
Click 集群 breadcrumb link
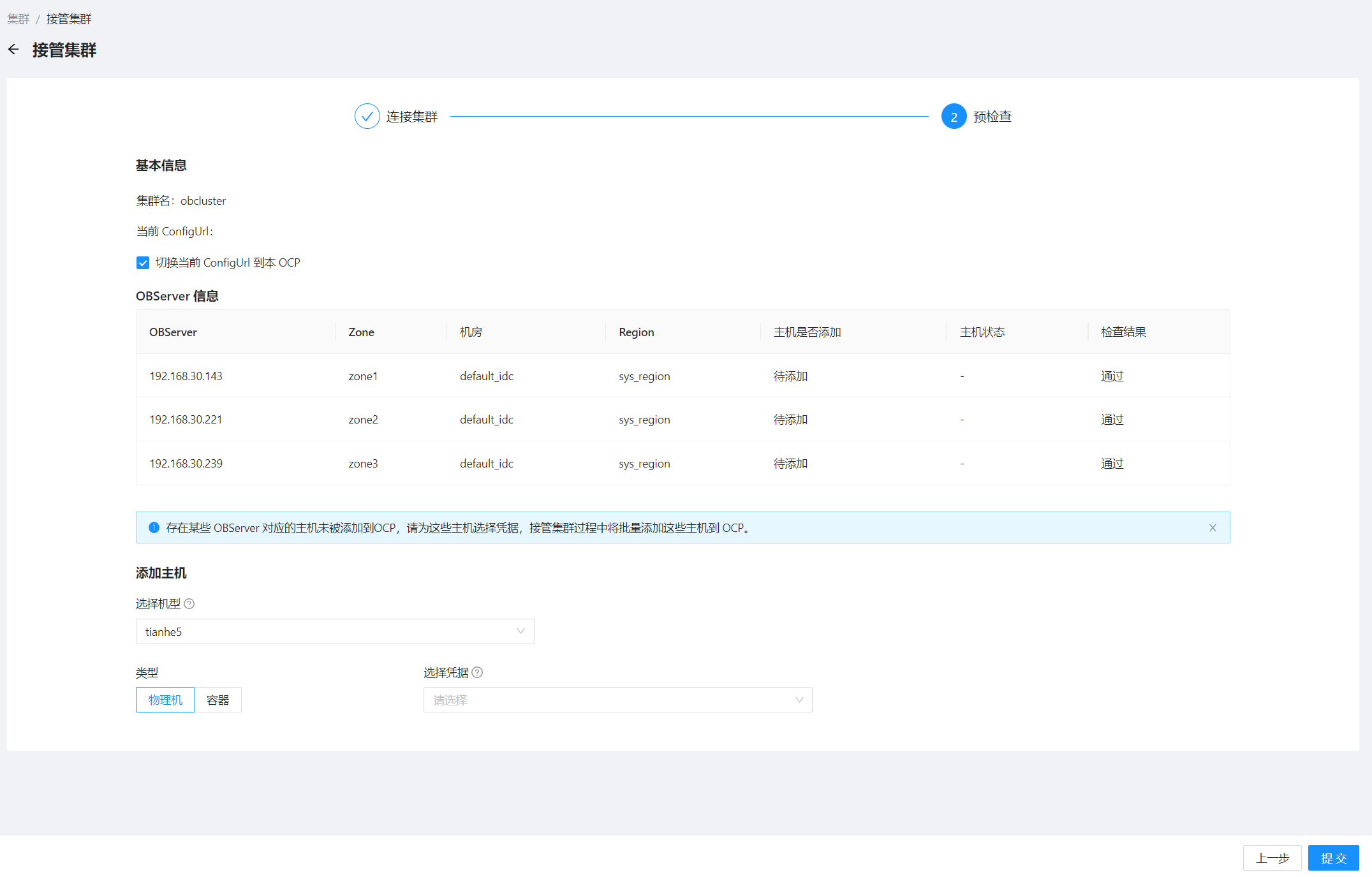(x=18, y=19)
